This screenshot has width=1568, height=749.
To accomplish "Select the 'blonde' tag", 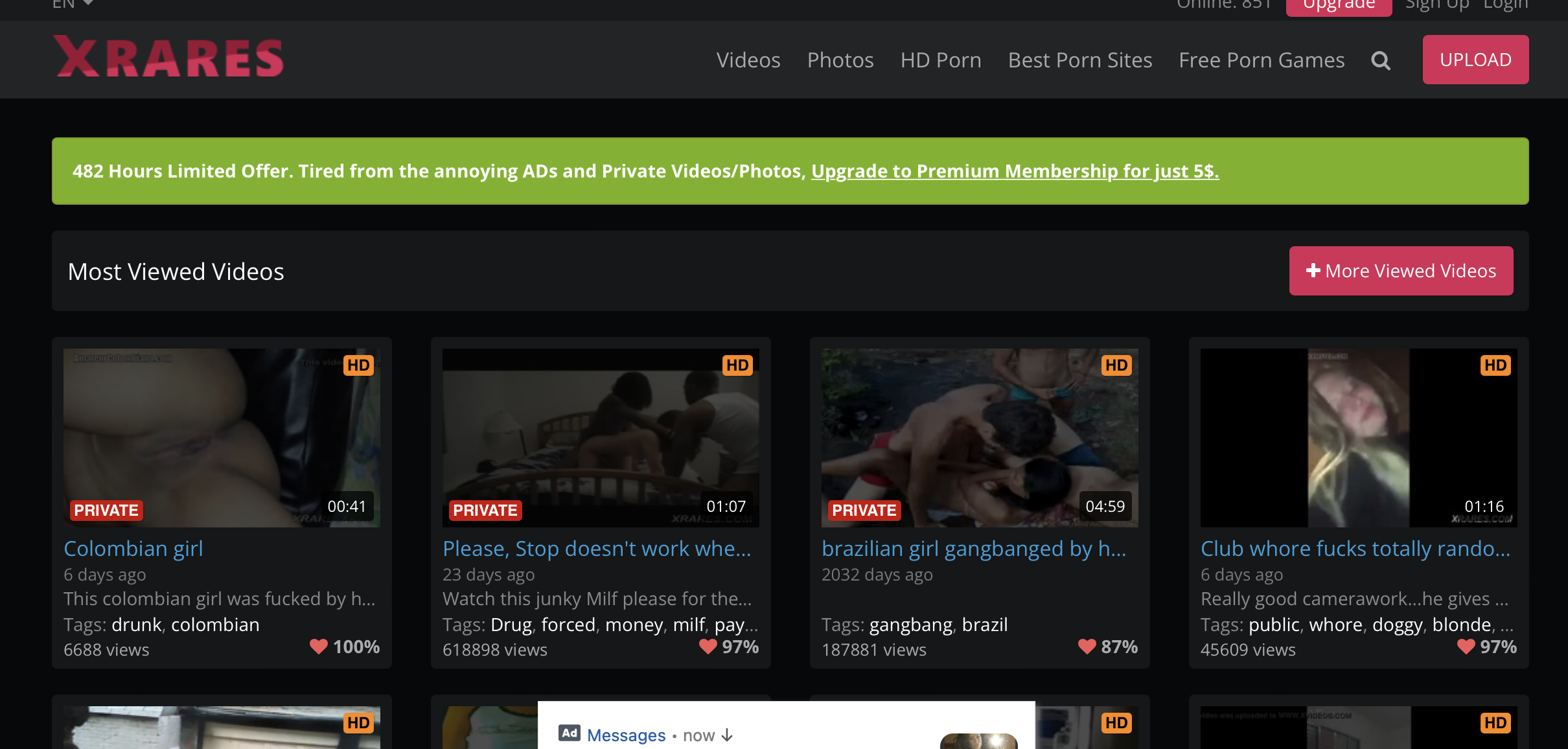I will tap(1462, 625).
